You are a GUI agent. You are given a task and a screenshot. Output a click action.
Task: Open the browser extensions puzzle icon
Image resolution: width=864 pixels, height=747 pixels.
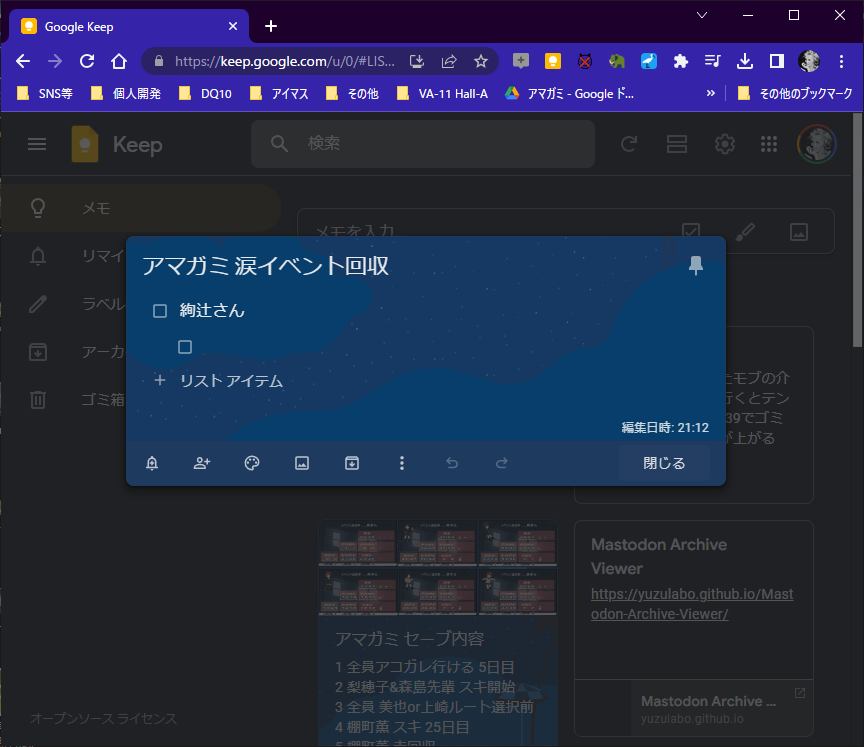pyautogui.click(x=681, y=61)
